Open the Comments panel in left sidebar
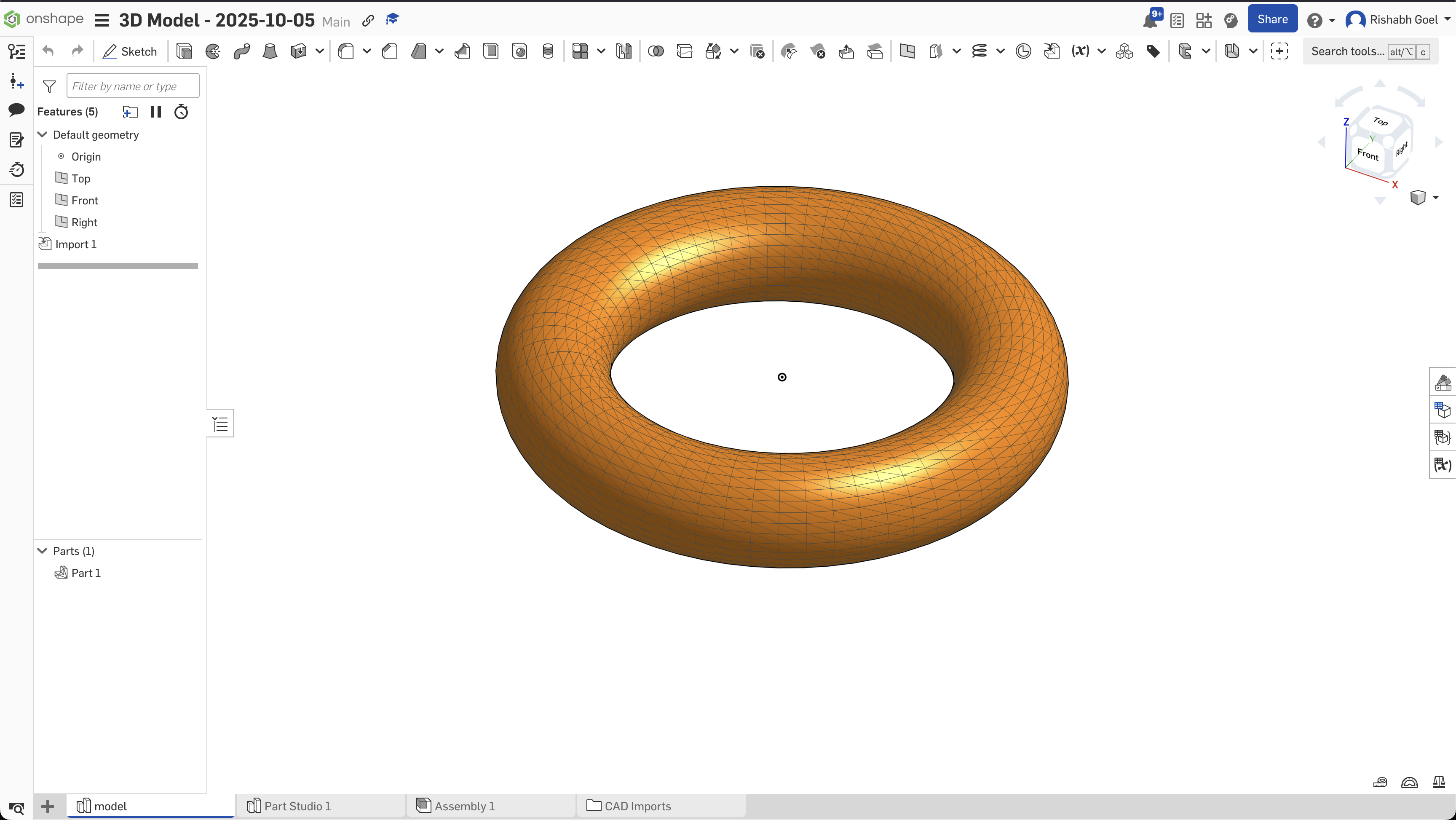This screenshot has height=820, width=1456. (16, 110)
